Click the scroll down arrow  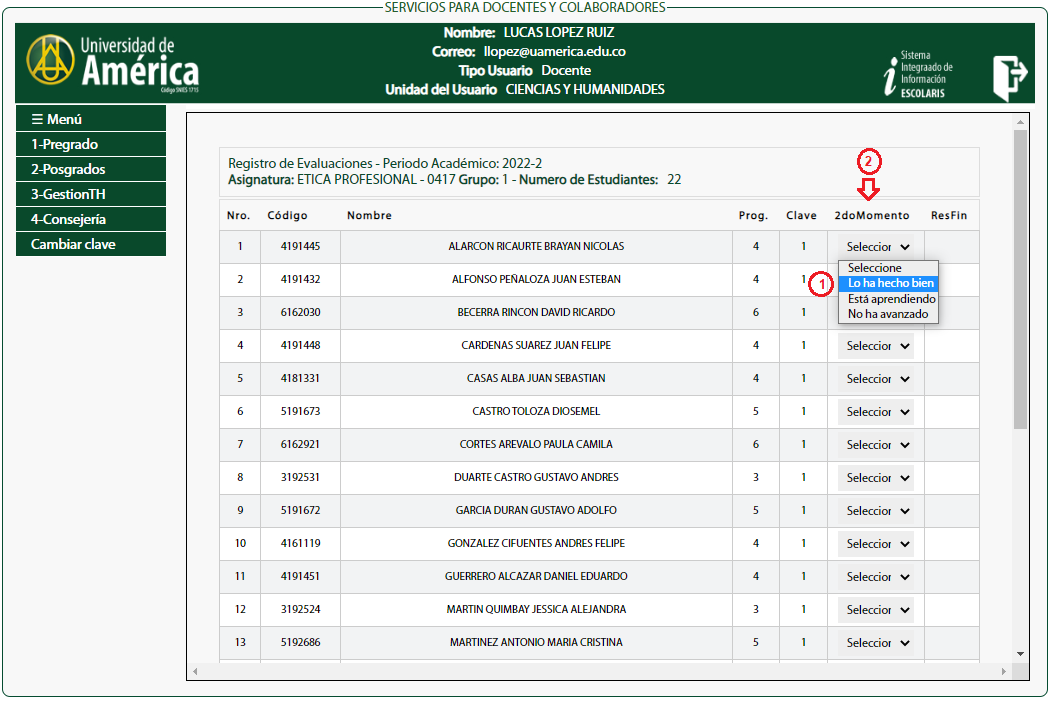(1020, 654)
